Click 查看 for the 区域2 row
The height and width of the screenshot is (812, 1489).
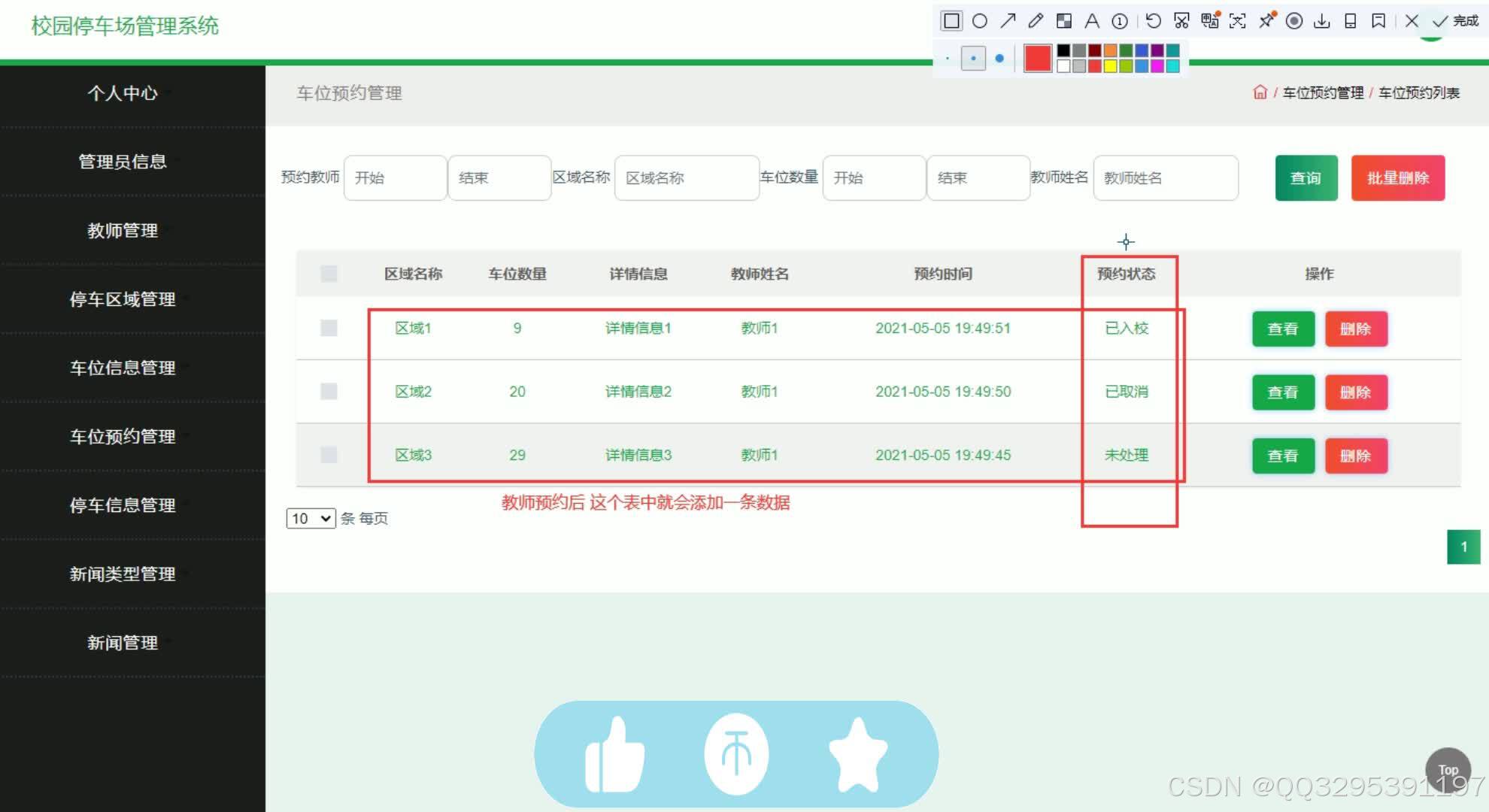click(x=1283, y=392)
